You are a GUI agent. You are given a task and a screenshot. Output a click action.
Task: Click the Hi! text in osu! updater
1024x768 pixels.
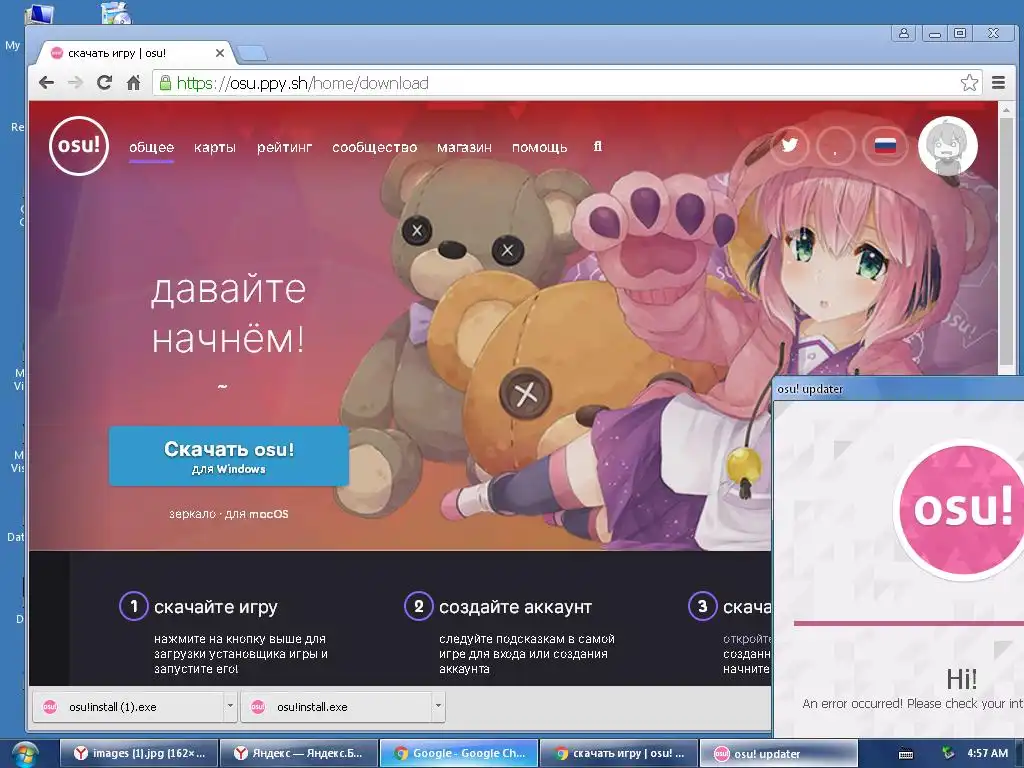[962, 680]
